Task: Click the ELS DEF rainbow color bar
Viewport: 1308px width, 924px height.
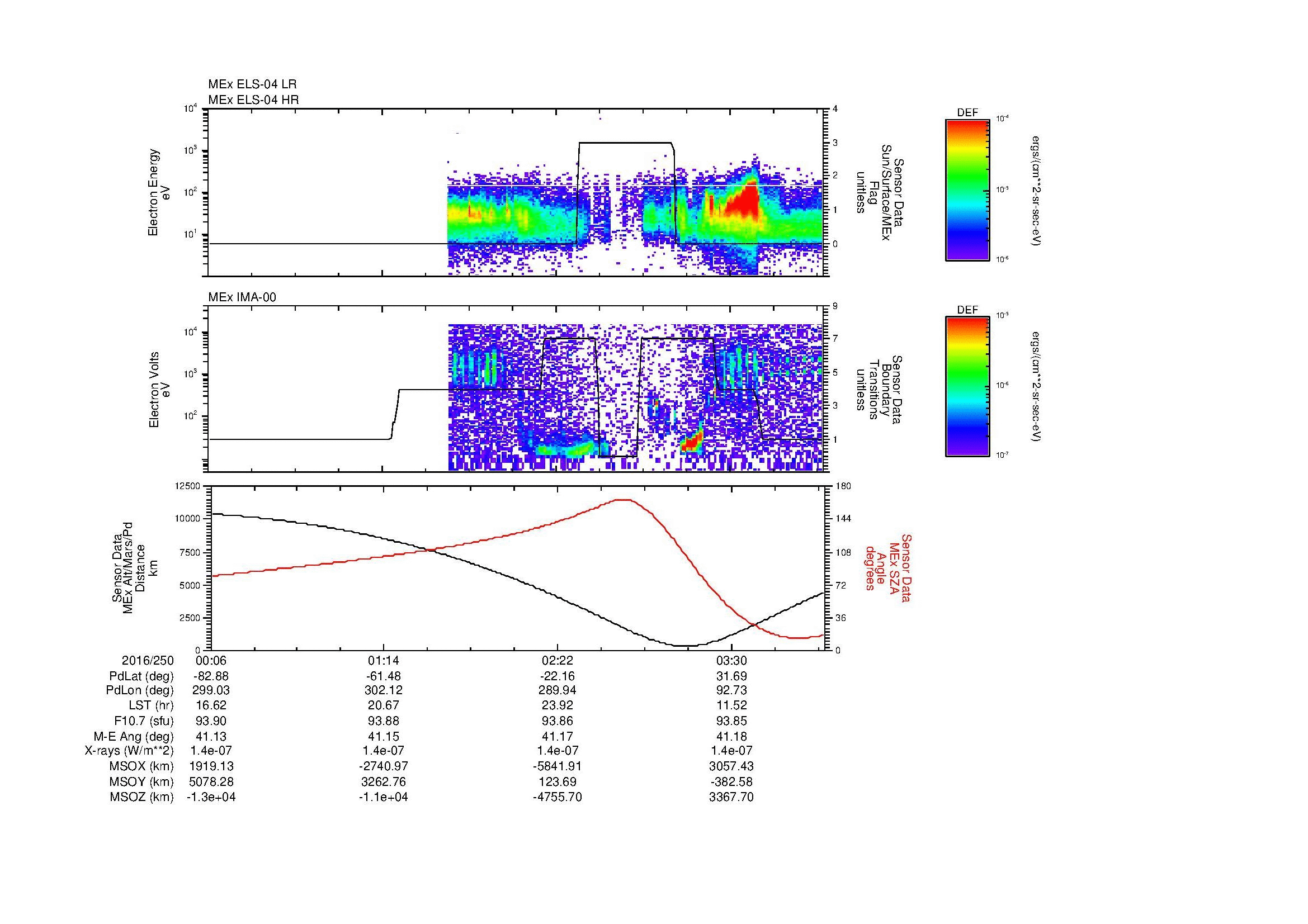Action: (x=967, y=190)
